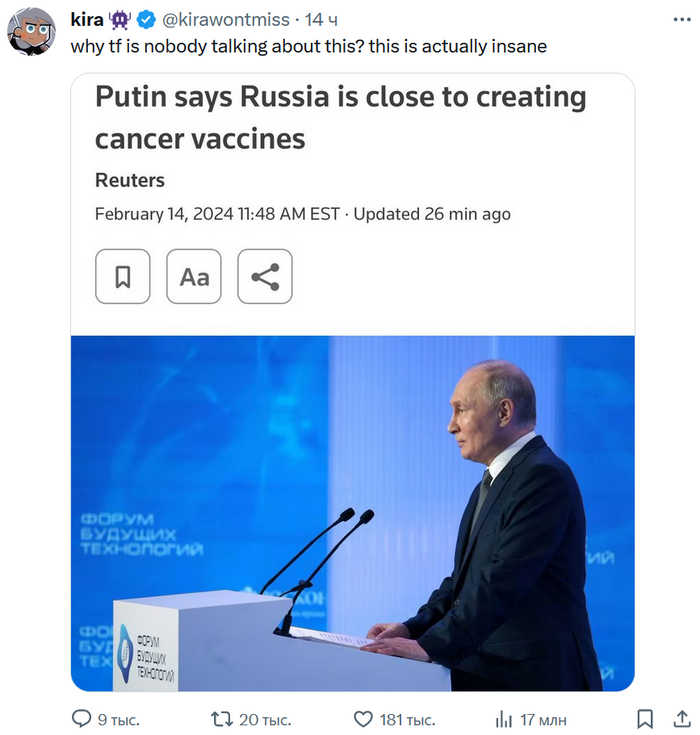Image resolution: width=700 pixels, height=735 pixels.
Task: Repost the tweet using retweet icon
Action: [x=223, y=719]
